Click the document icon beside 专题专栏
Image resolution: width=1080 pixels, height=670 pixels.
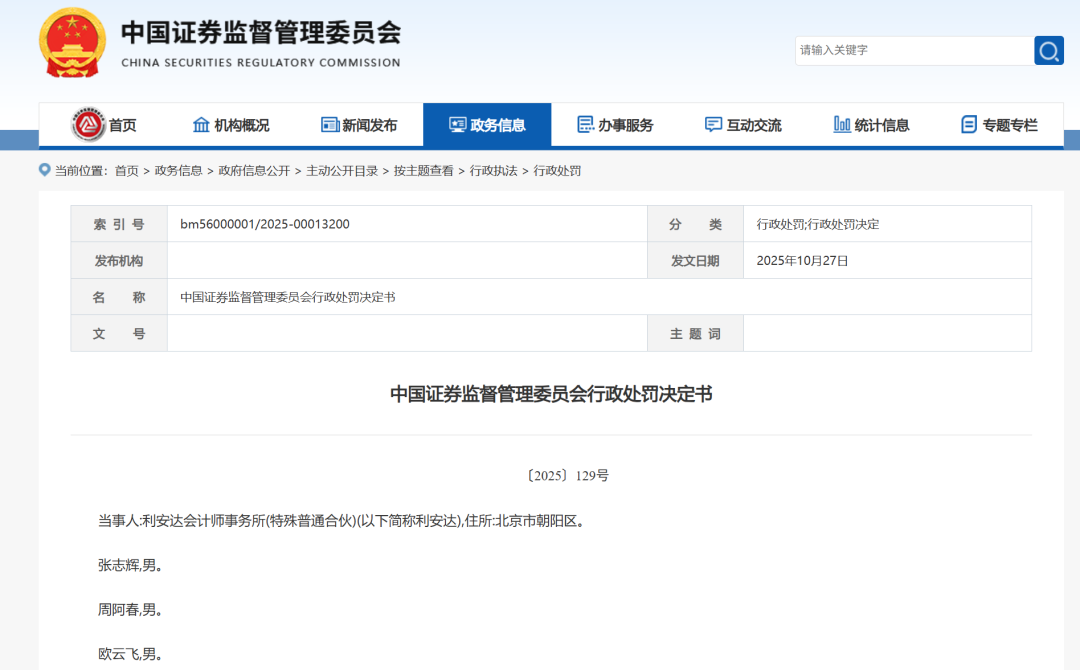[x=969, y=125]
